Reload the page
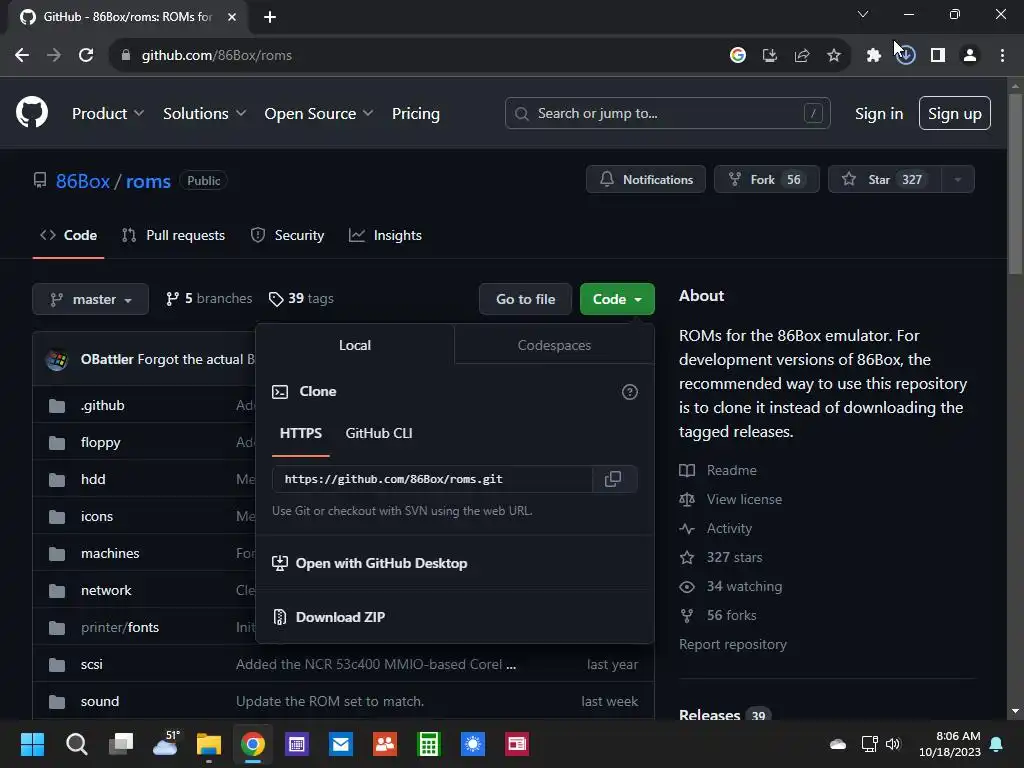Image resolution: width=1024 pixels, height=768 pixels. (x=86, y=56)
